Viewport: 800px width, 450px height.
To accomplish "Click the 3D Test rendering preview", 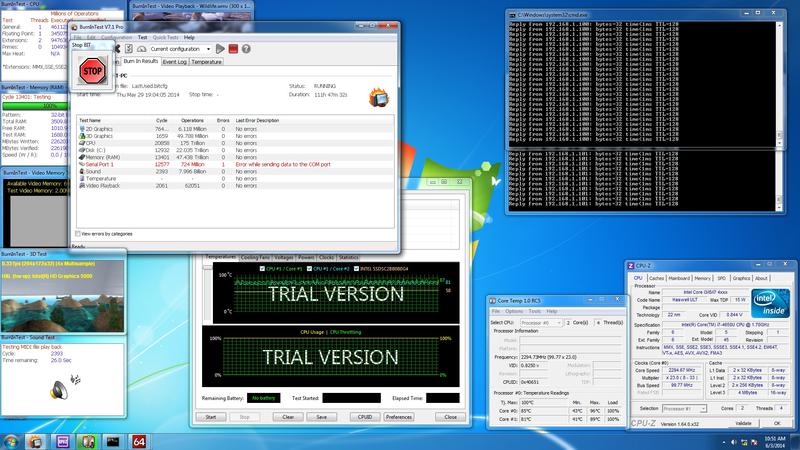I will pos(62,296).
